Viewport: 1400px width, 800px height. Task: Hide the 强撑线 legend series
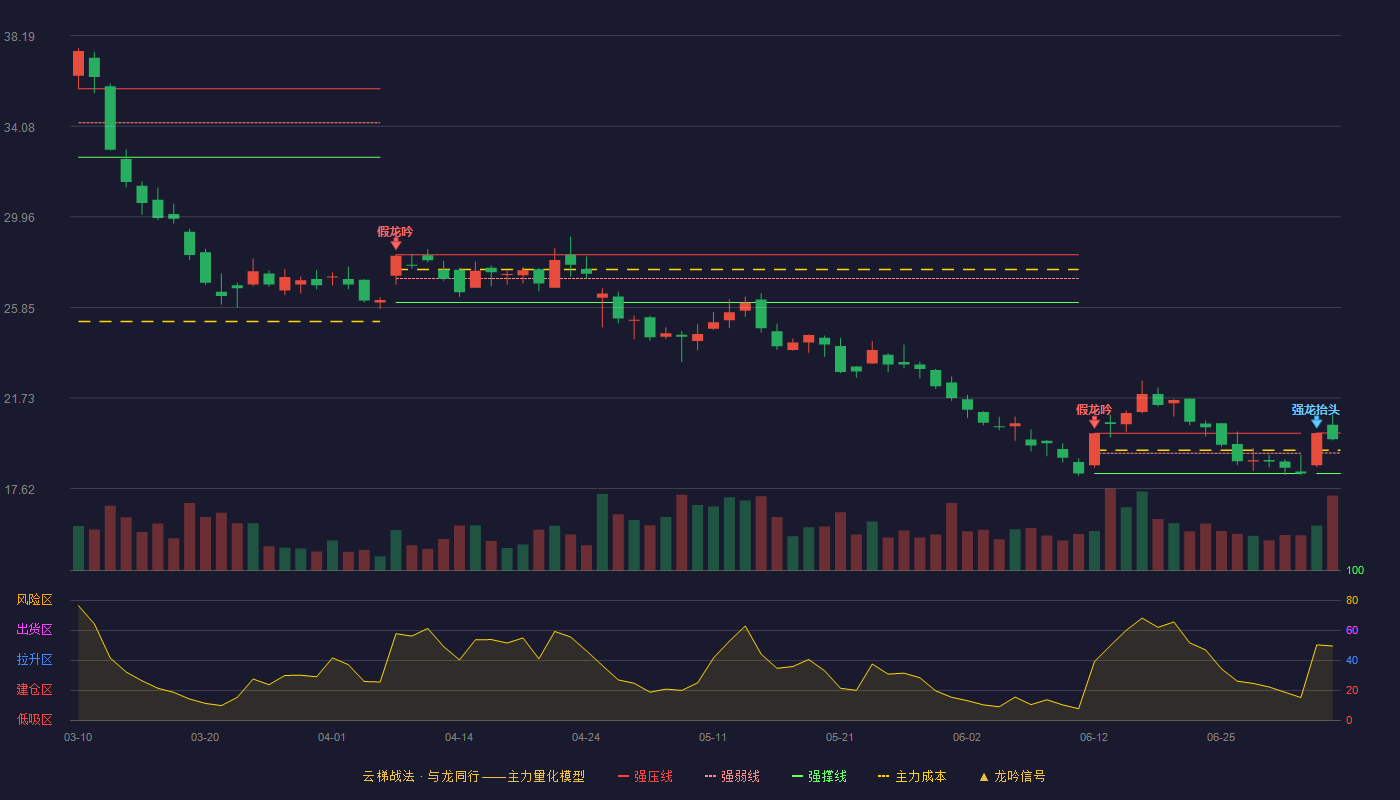(x=819, y=776)
